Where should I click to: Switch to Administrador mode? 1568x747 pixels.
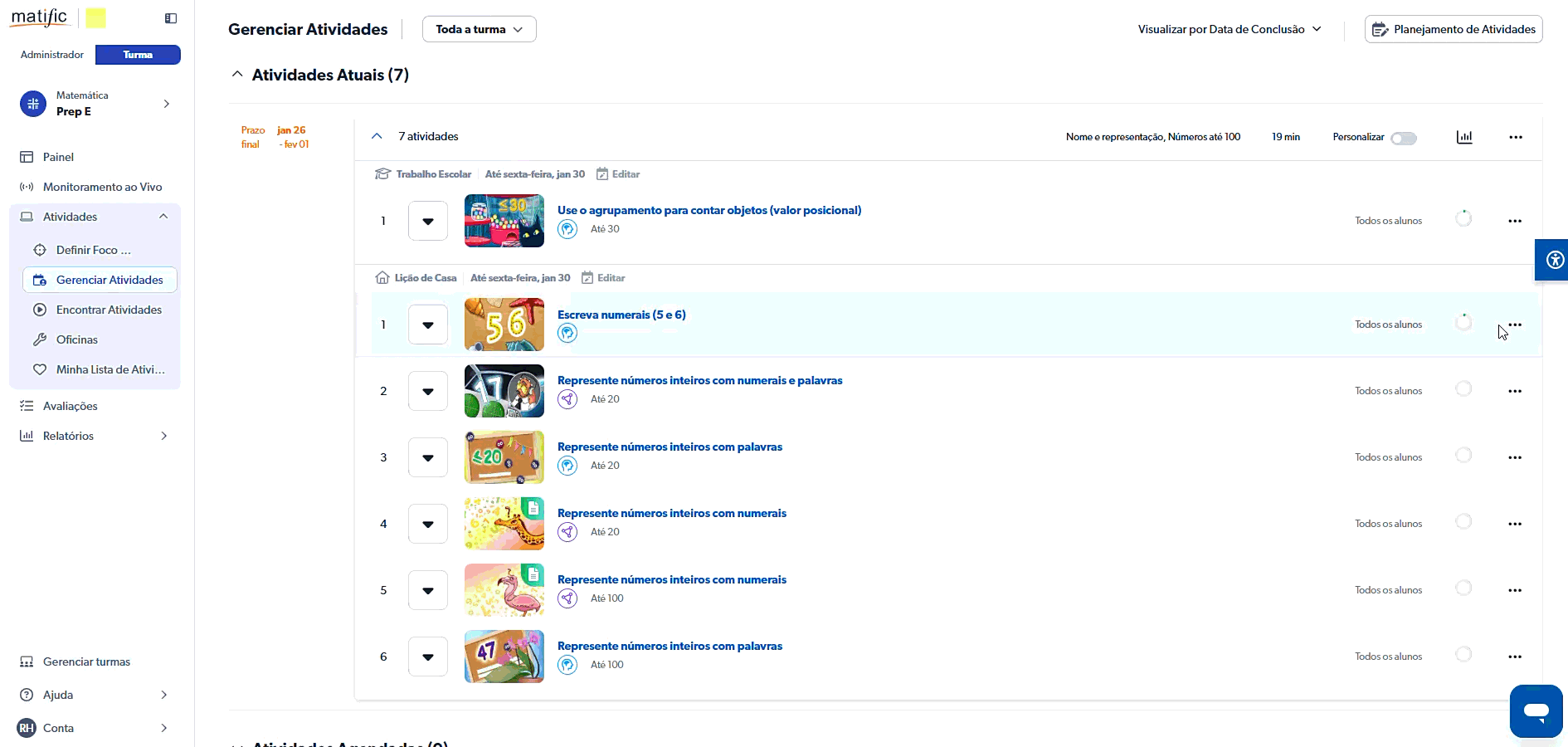[x=52, y=55]
